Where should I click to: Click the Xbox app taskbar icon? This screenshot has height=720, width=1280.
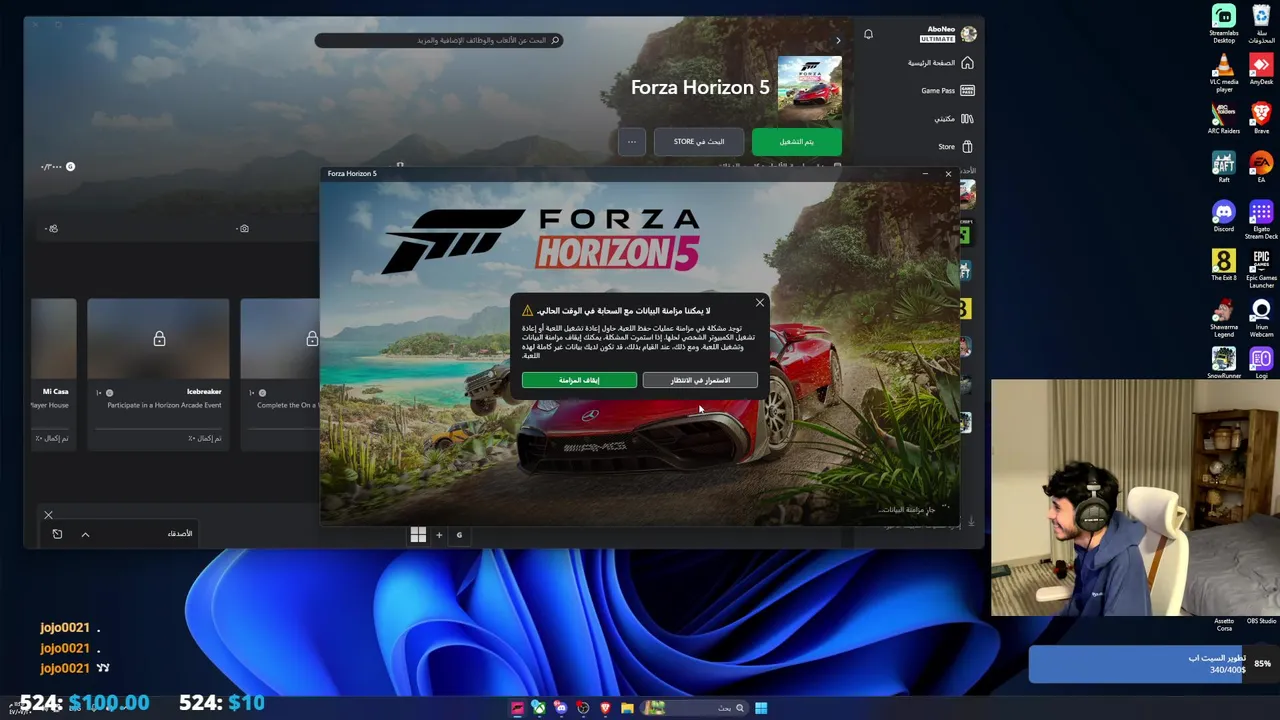pyautogui.click(x=538, y=708)
